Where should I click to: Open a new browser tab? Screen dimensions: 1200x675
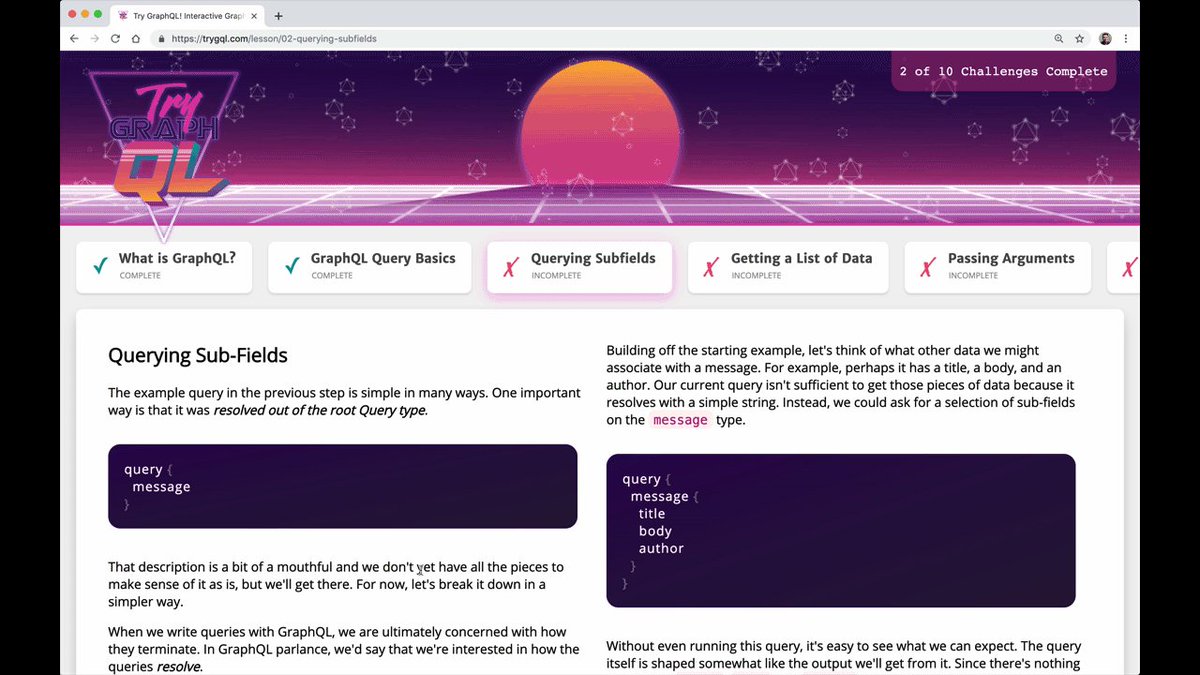(x=278, y=15)
